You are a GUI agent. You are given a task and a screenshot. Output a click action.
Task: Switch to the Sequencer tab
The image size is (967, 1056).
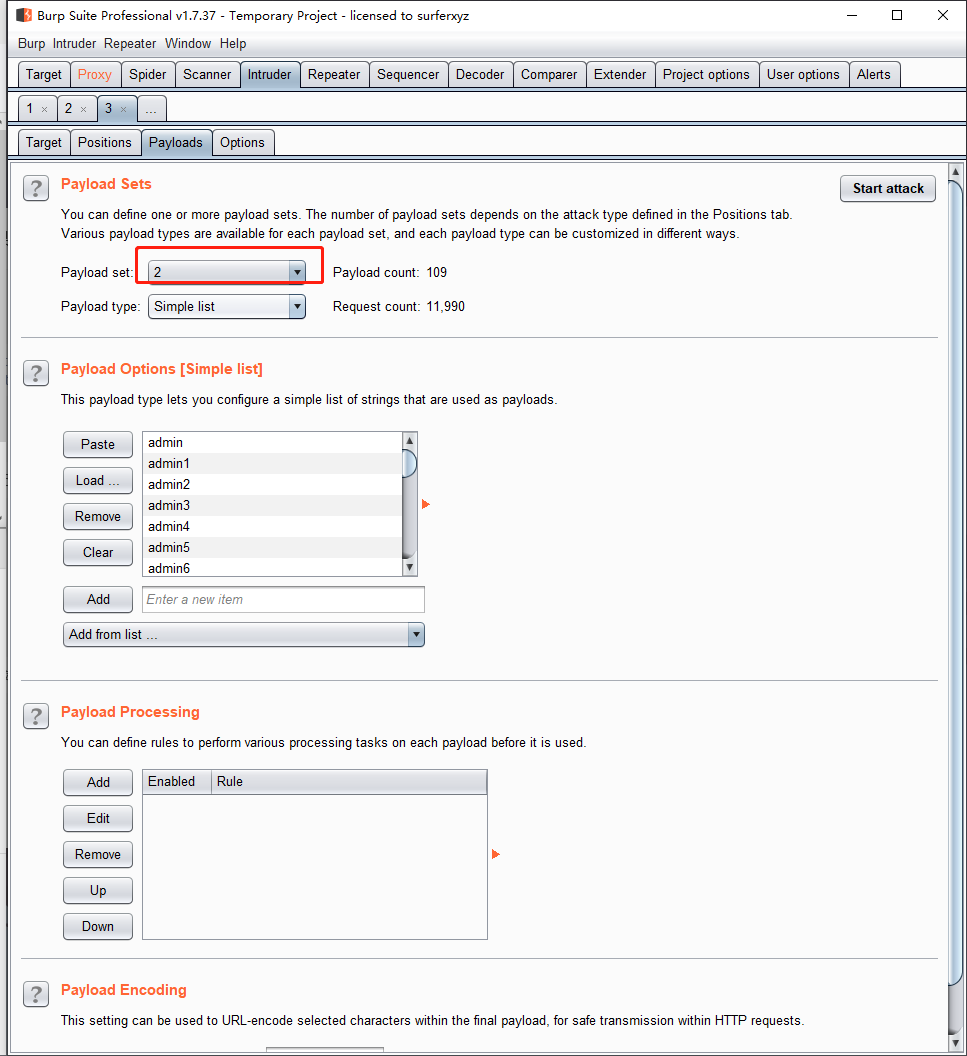tap(408, 74)
